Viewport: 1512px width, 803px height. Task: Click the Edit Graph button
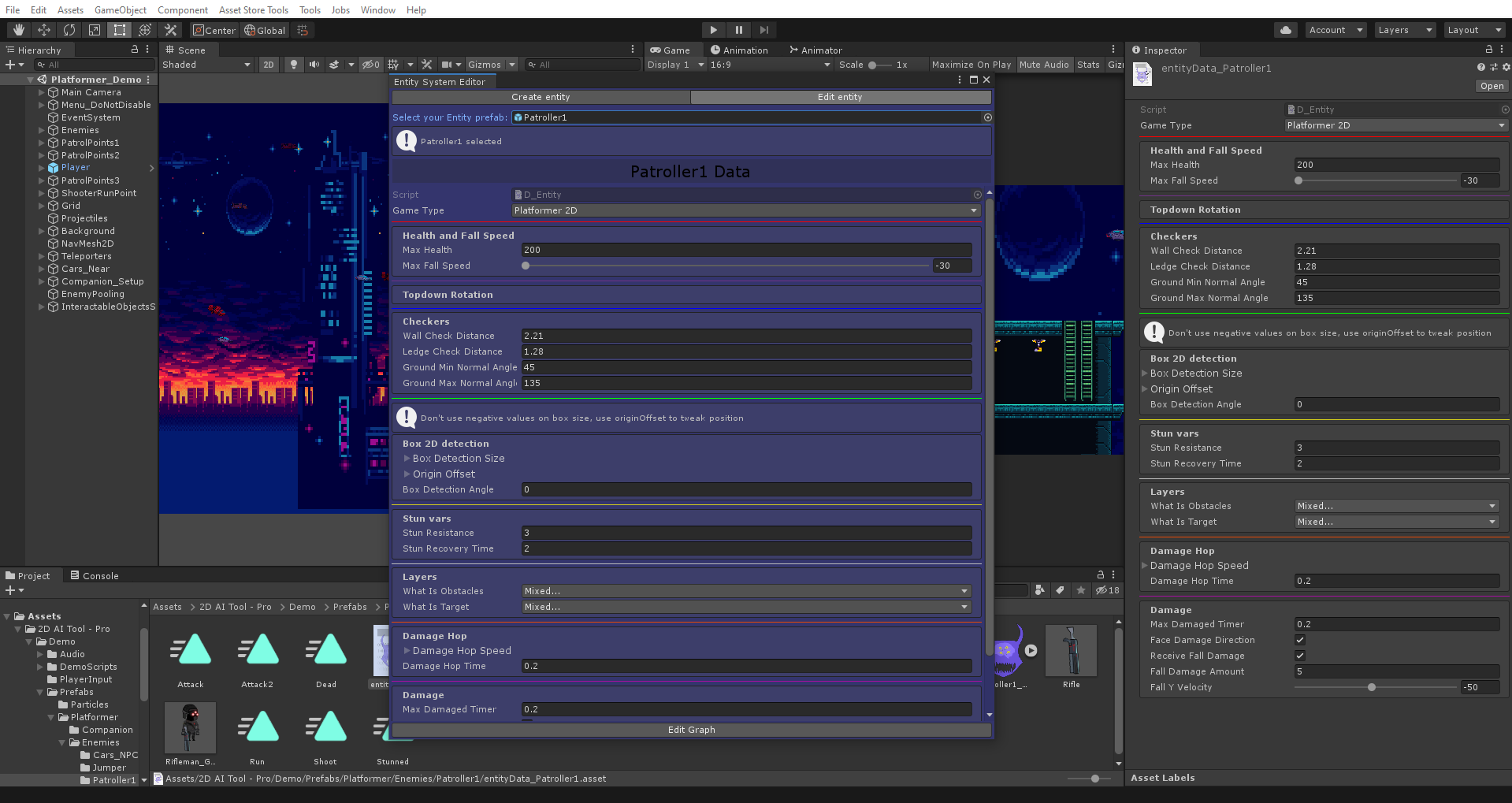coord(691,730)
